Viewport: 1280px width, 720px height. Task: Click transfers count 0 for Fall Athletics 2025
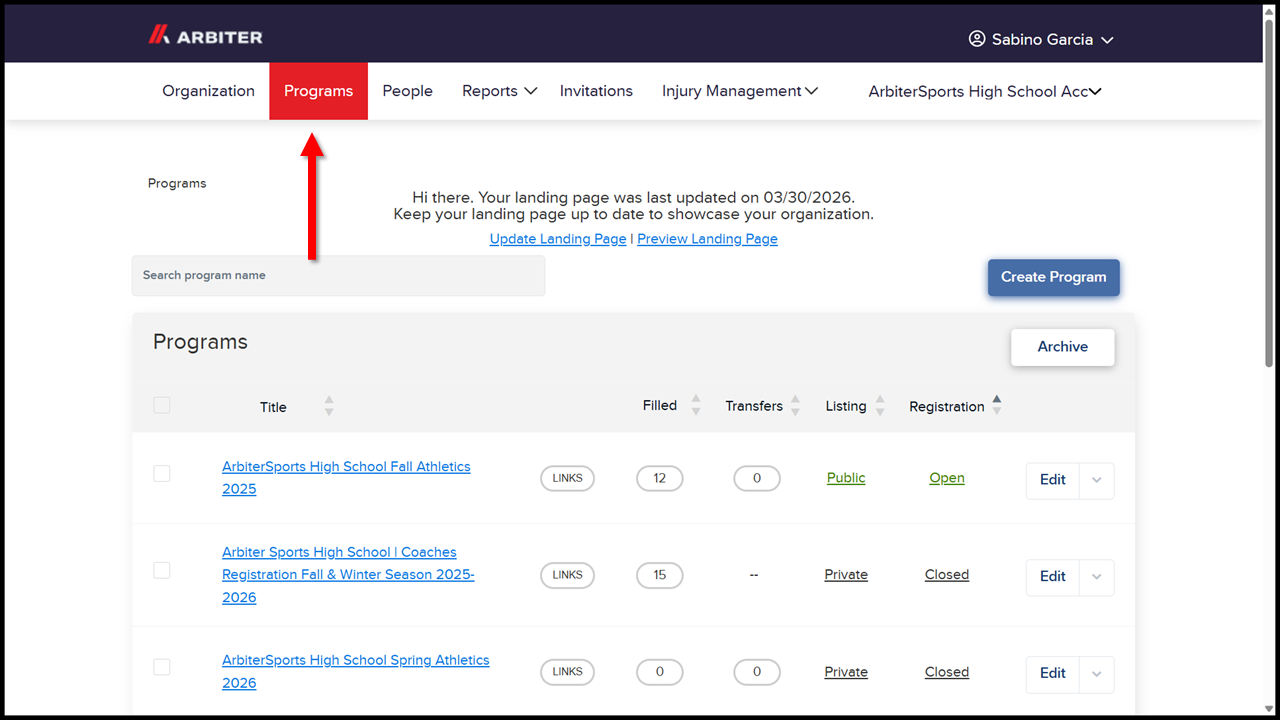(x=757, y=479)
